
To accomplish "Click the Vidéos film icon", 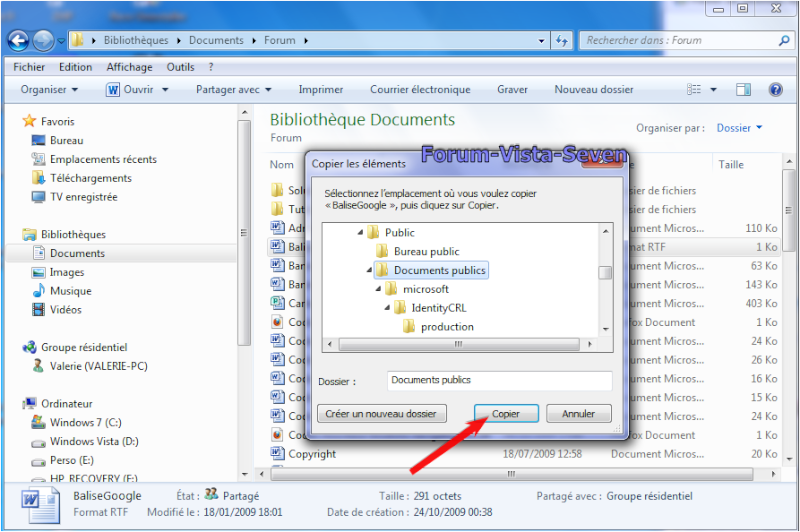I will [x=38, y=310].
